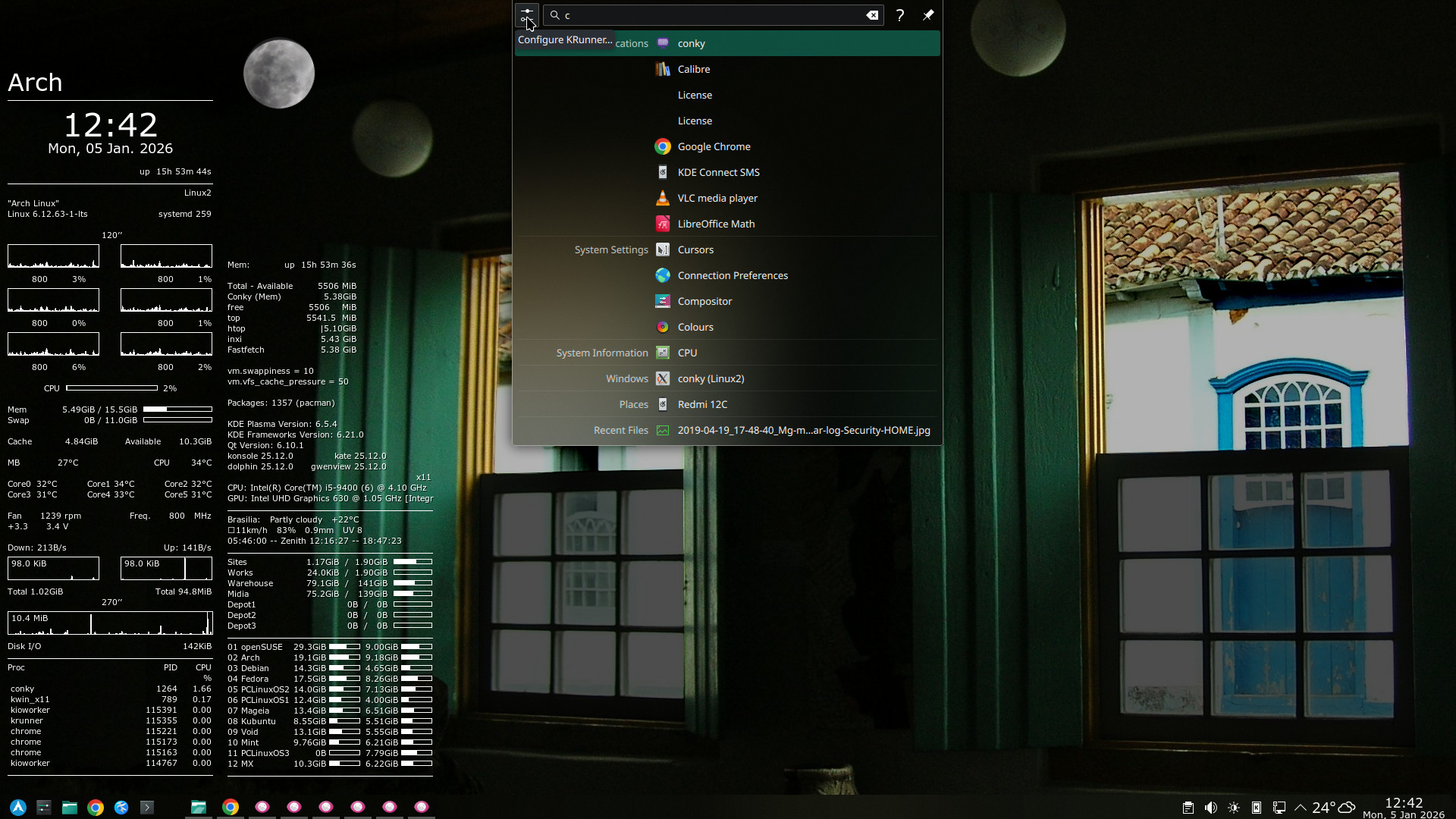Open the Configure KRunner settings button
This screenshot has height=819, width=1456.
pos(526,15)
